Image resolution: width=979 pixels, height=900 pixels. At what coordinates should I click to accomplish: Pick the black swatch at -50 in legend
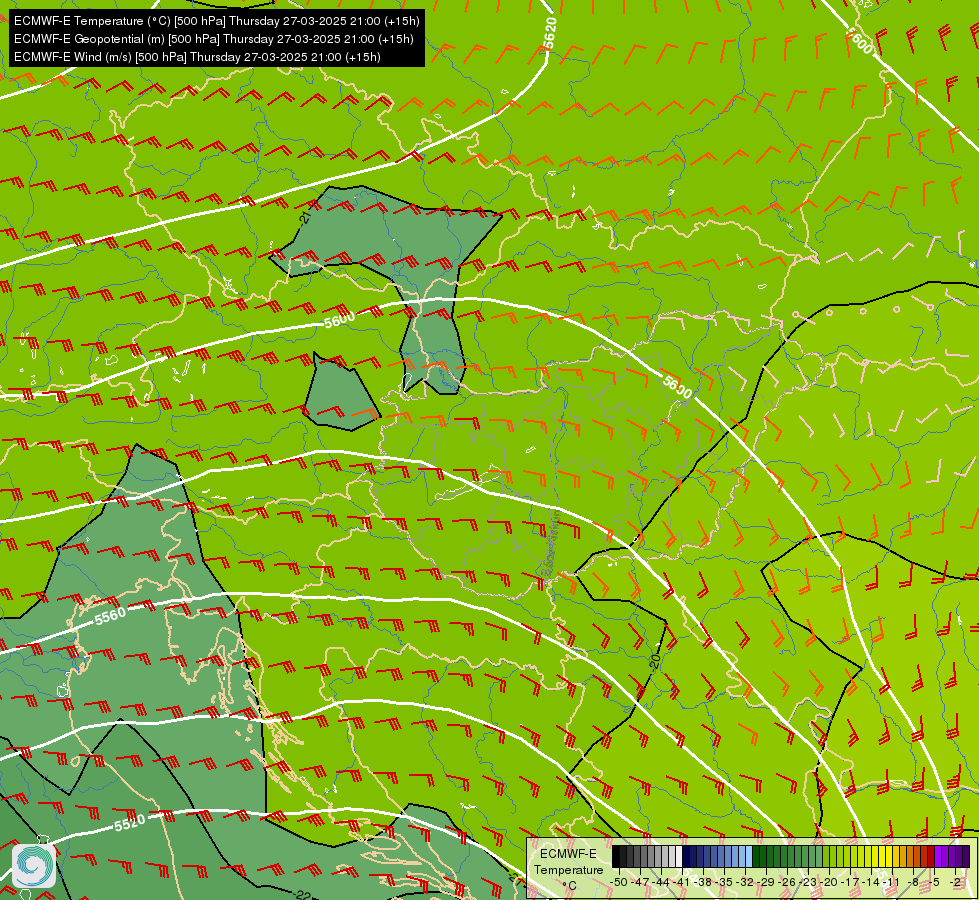(x=616, y=856)
